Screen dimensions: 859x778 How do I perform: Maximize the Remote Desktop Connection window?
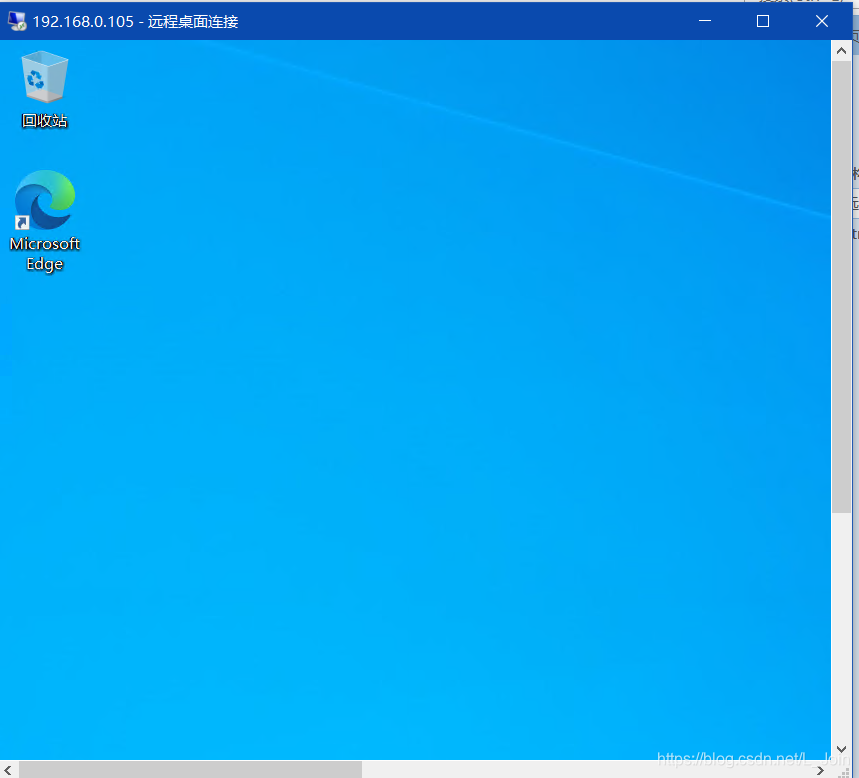(763, 21)
